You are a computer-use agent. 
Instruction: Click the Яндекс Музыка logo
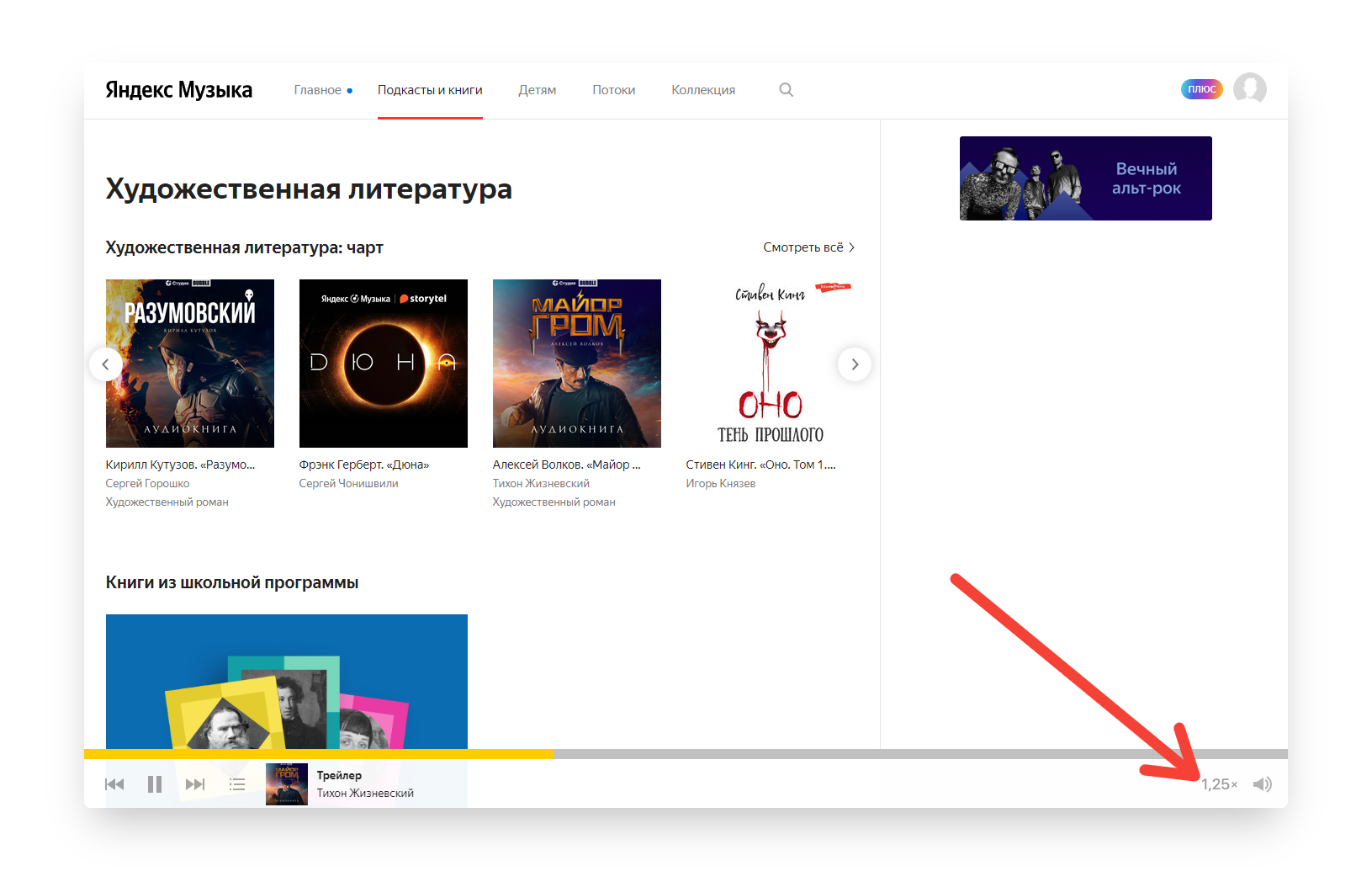(178, 90)
